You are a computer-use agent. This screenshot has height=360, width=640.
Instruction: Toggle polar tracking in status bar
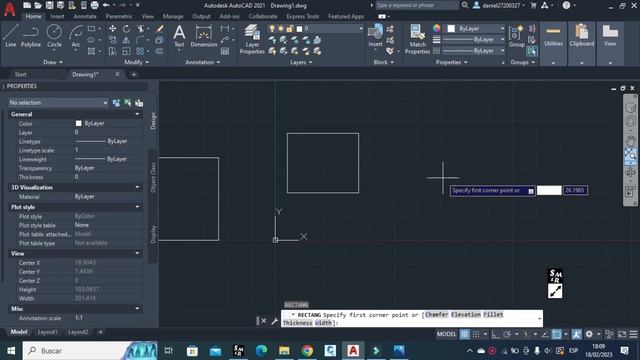(x=507, y=334)
